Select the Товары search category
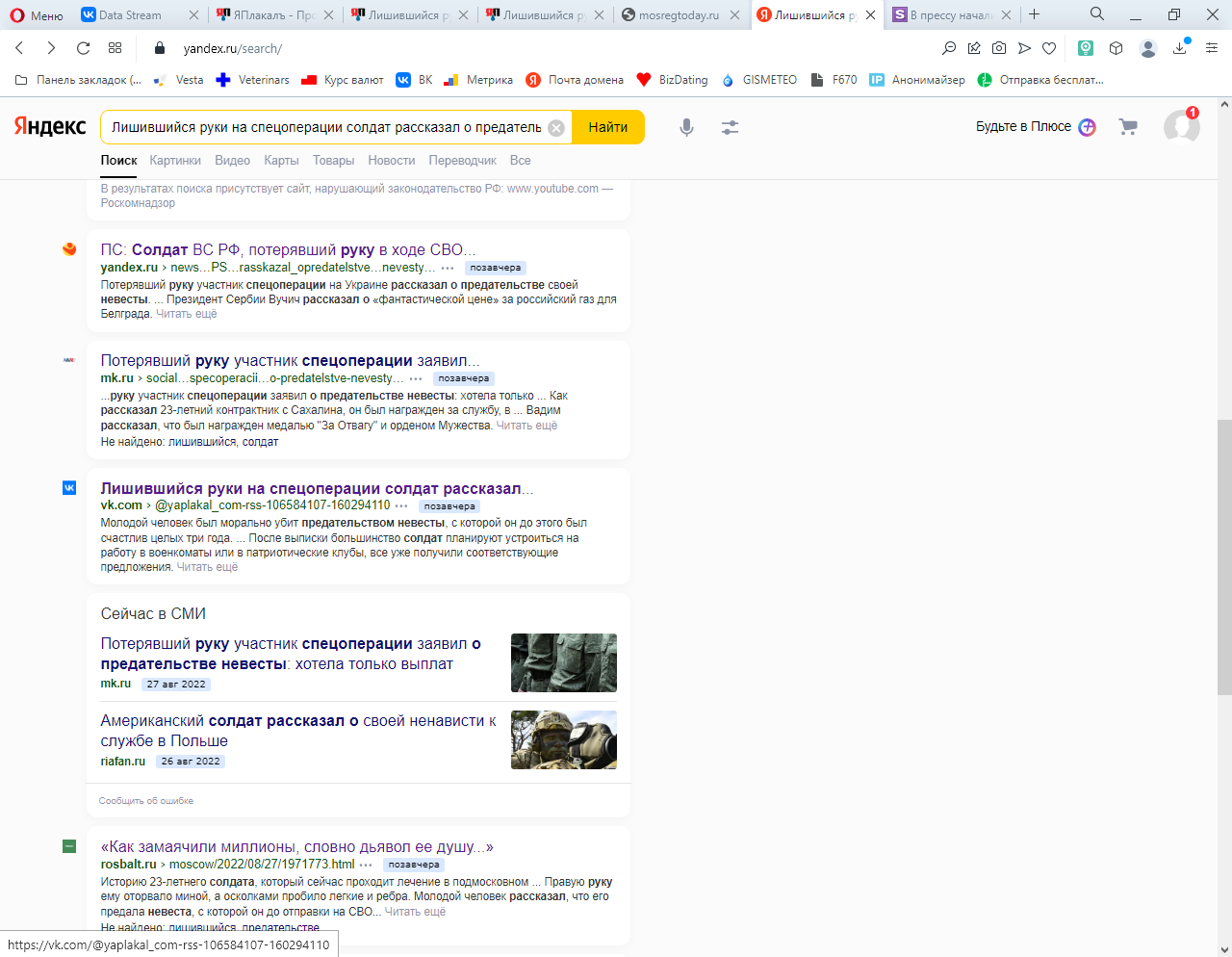 [333, 161]
